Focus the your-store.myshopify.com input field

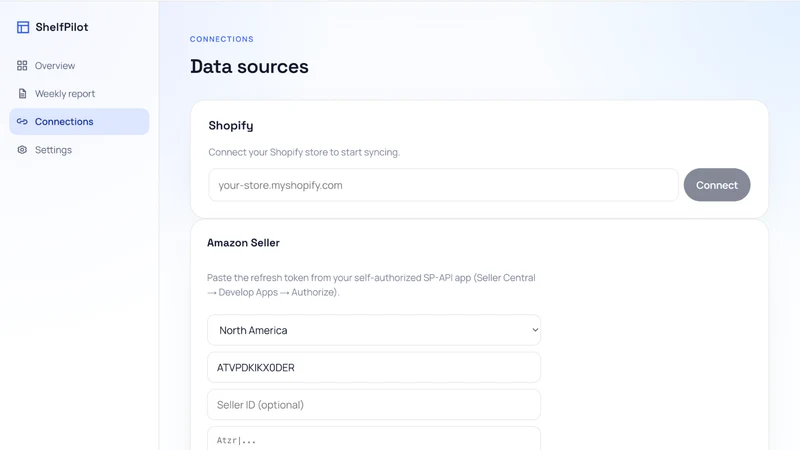pyautogui.click(x=443, y=185)
